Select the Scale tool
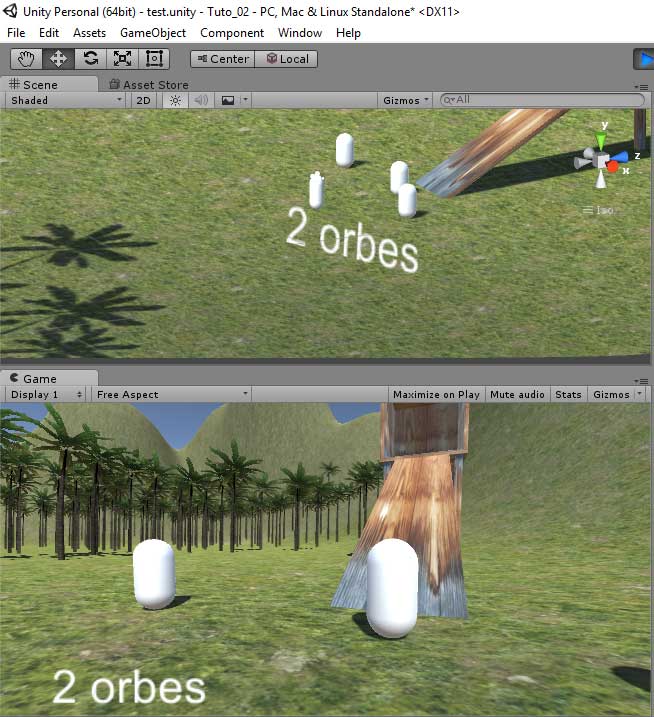 (122, 59)
